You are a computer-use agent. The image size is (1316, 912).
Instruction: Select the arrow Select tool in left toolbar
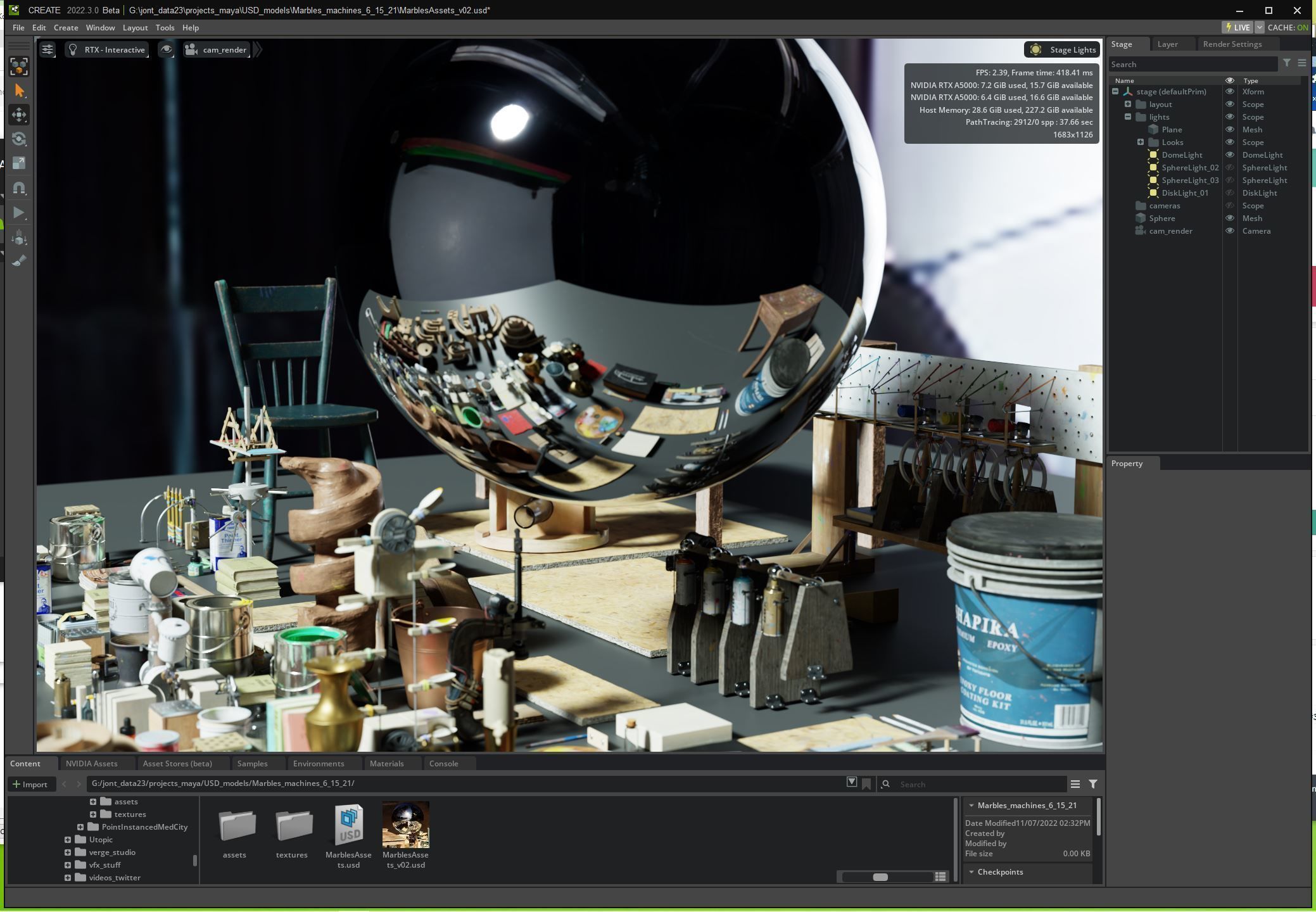(19, 91)
